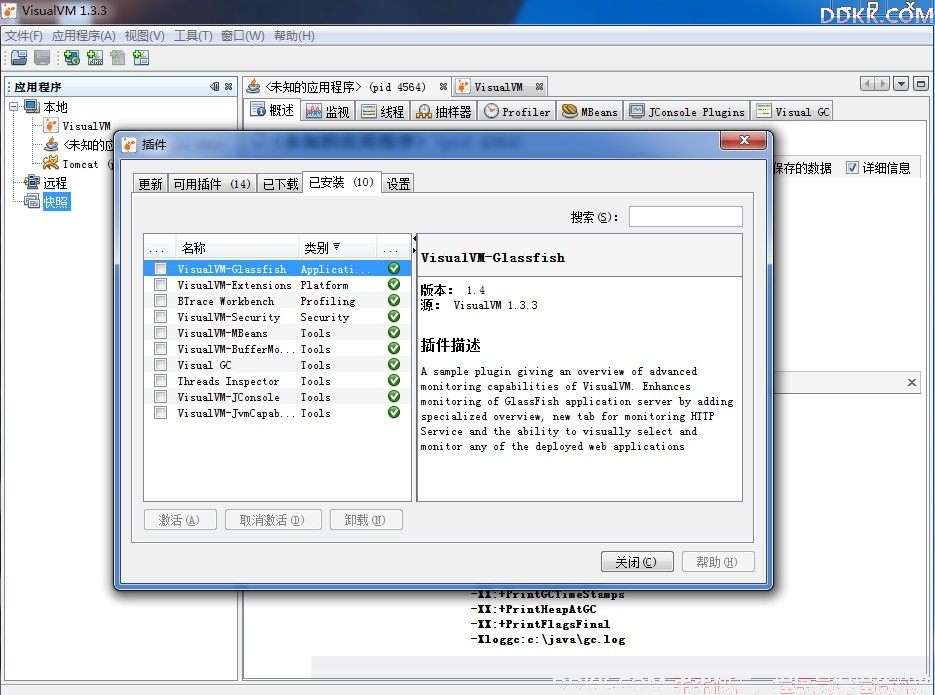Close the inner panel with X behind dialog
The image size is (935, 695).
click(912, 382)
